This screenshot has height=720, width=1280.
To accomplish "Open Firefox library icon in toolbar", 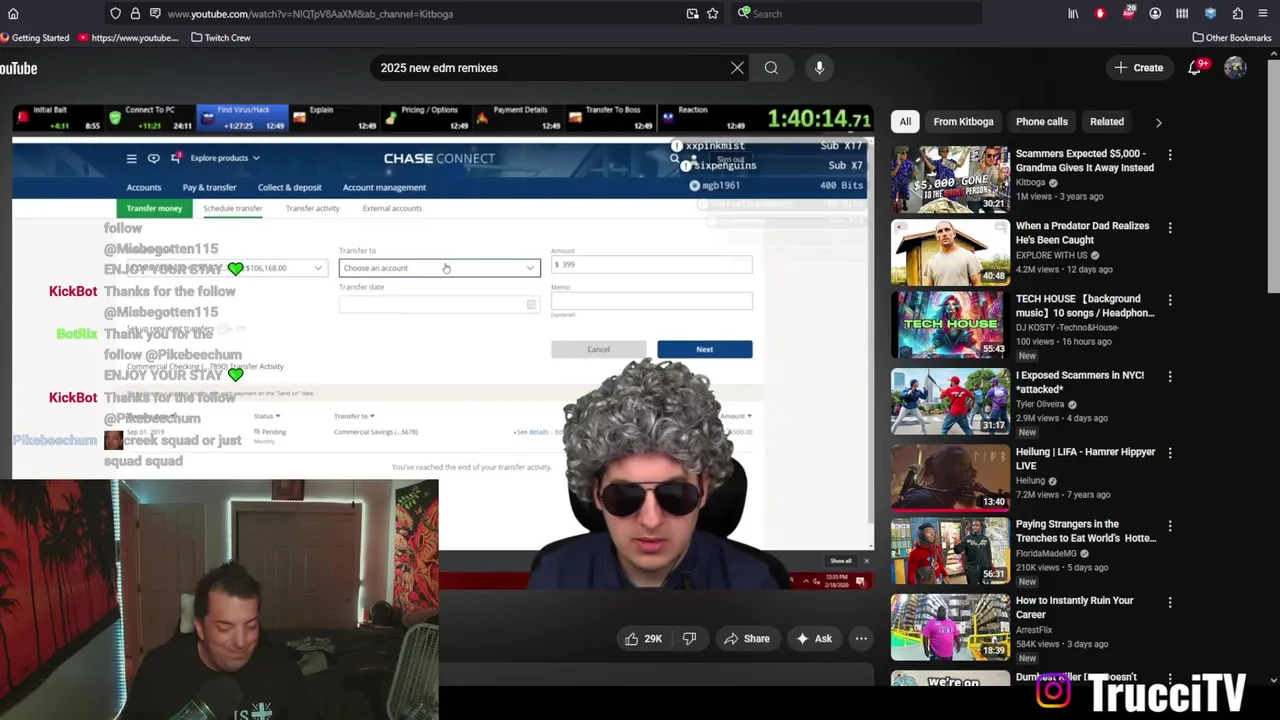I will 1074,14.
